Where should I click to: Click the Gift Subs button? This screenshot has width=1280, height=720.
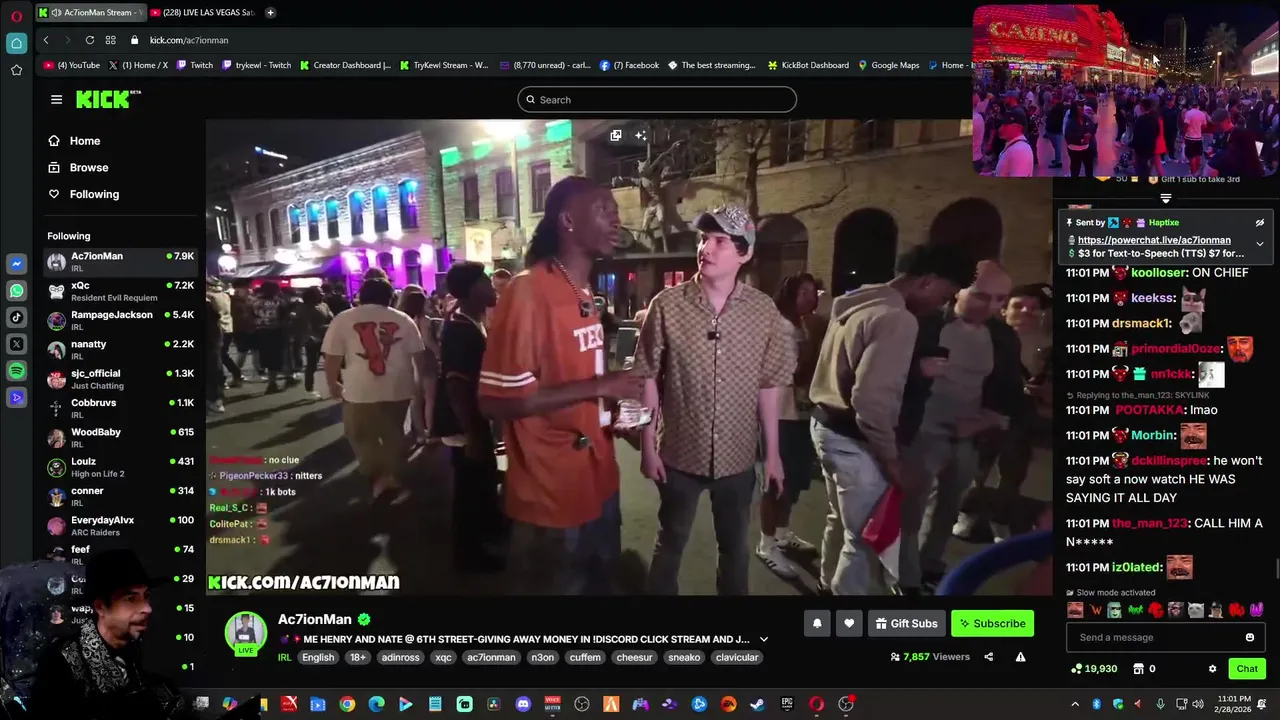[x=906, y=623]
